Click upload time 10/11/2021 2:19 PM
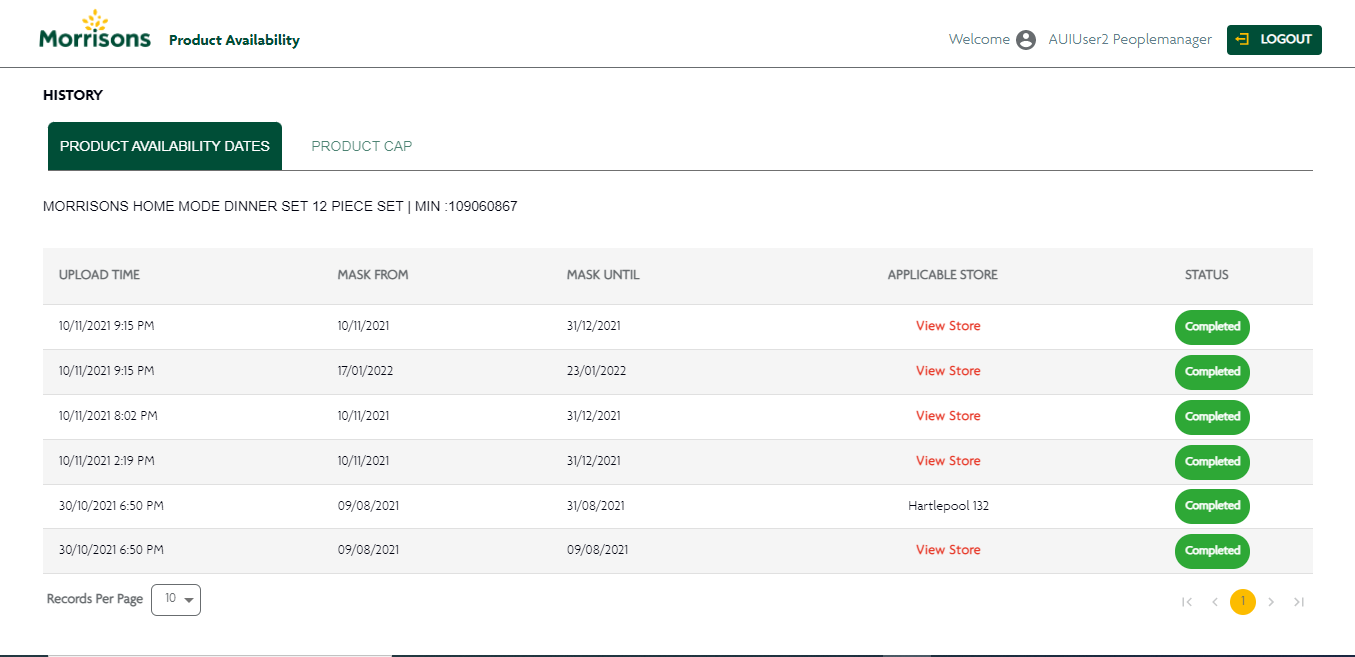 (107, 461)
